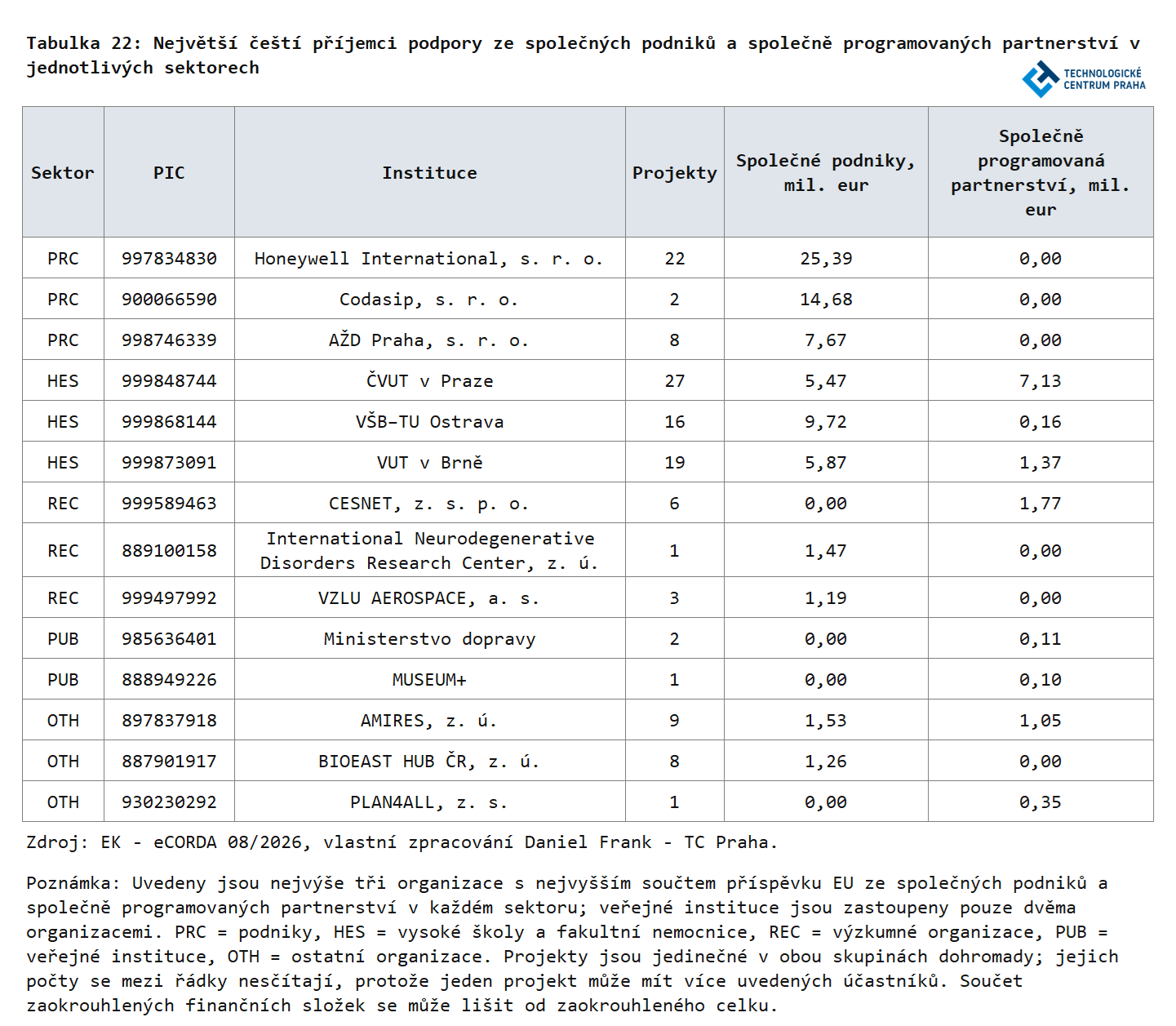The width and height of the screenshot is (1176, 1026).
Task: Click the 'Společně programovaná partnerství' header
Action: 1041,172
